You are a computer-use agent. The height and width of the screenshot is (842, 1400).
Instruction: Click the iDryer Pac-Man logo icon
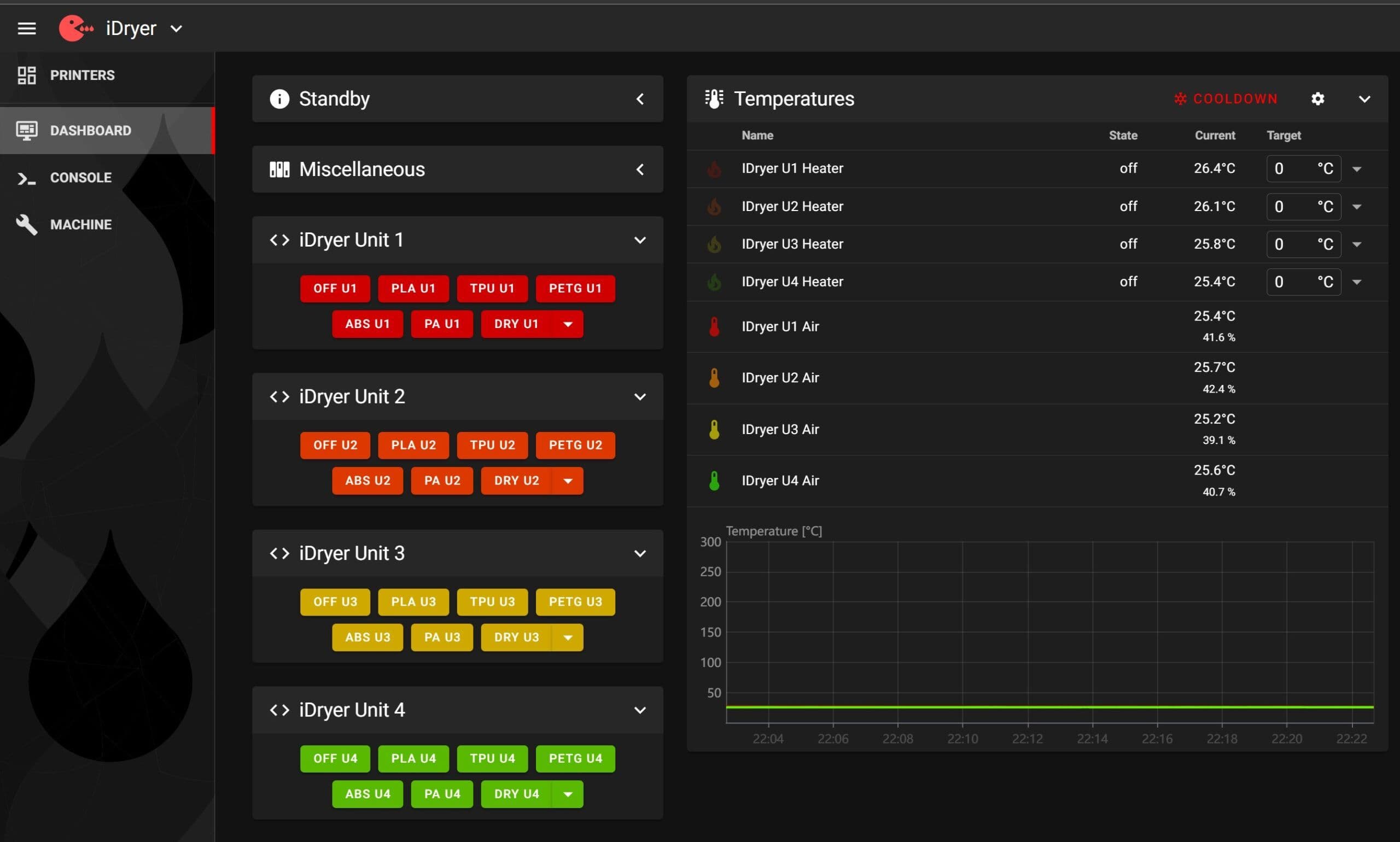(x=76, y=28)
